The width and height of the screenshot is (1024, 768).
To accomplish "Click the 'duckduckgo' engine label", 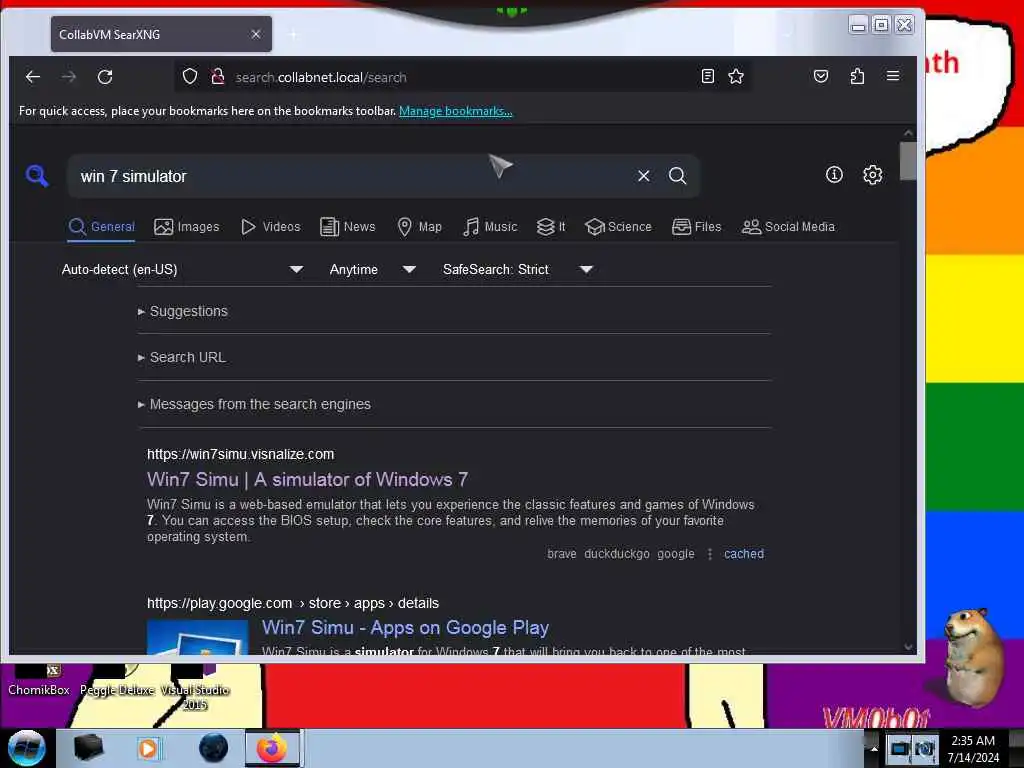I will 616,554.
